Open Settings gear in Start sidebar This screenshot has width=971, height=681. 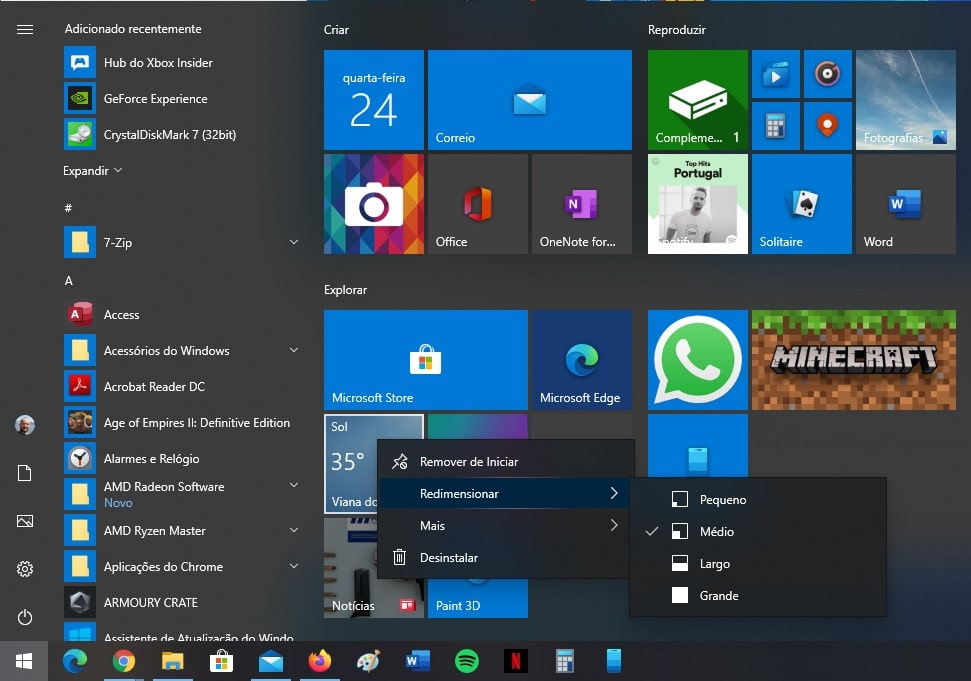tap(25, 569)
